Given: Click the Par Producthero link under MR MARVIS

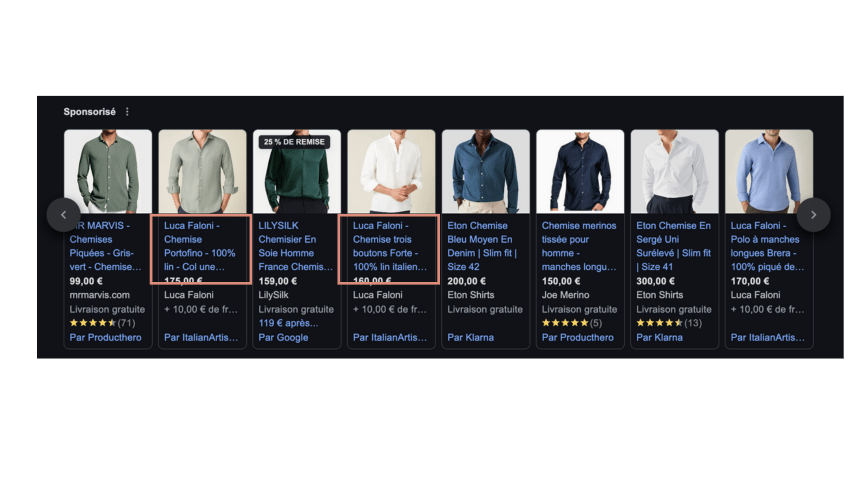Looking at the screenshot, I should (105, 337).
